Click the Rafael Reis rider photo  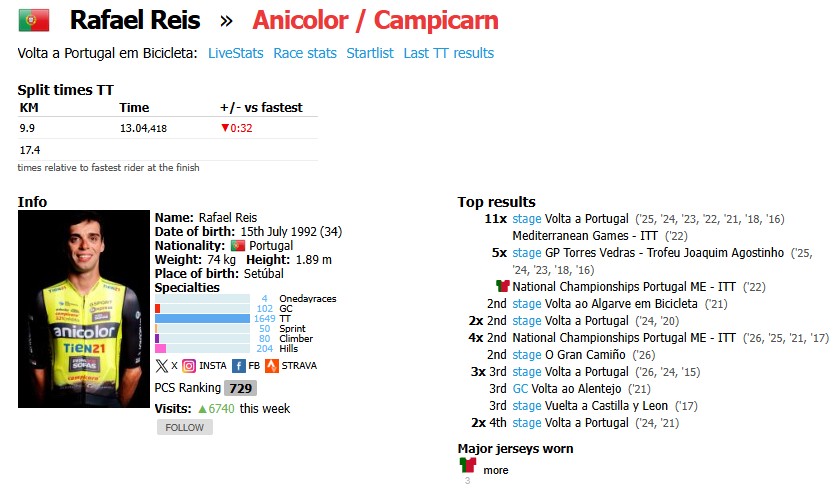click(84, 308)
